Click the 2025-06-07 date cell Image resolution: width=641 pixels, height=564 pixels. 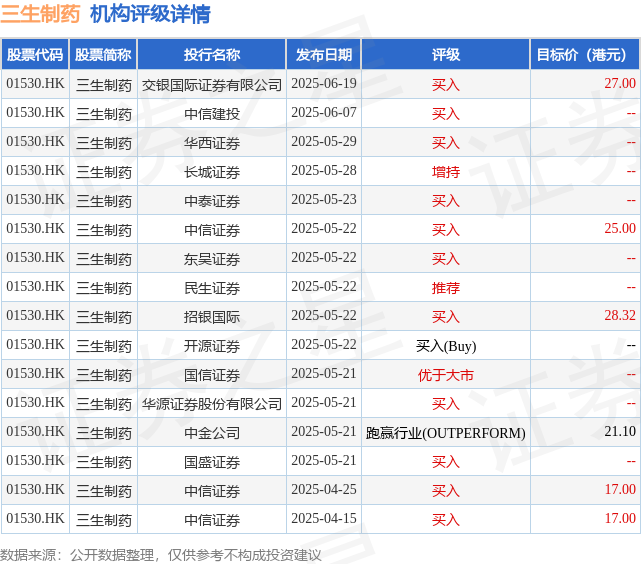click(x=324, y=113)
